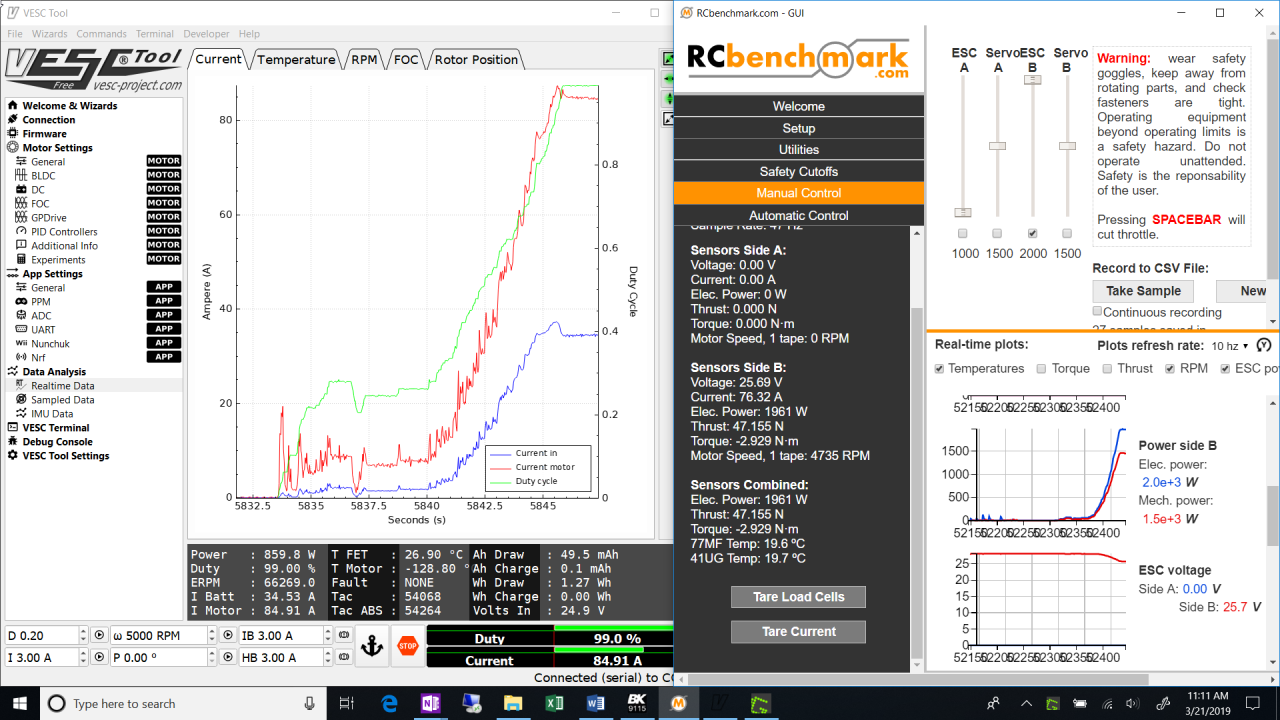Open the Wizards menu in VESC Tool

click(50, 34)
